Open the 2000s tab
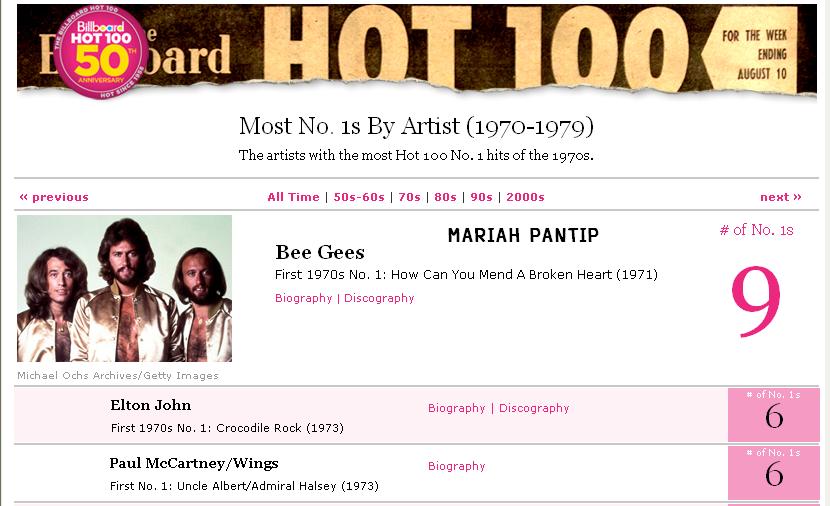Image resolution: width=830 pixels, height=506 pixels. [525, 197]
